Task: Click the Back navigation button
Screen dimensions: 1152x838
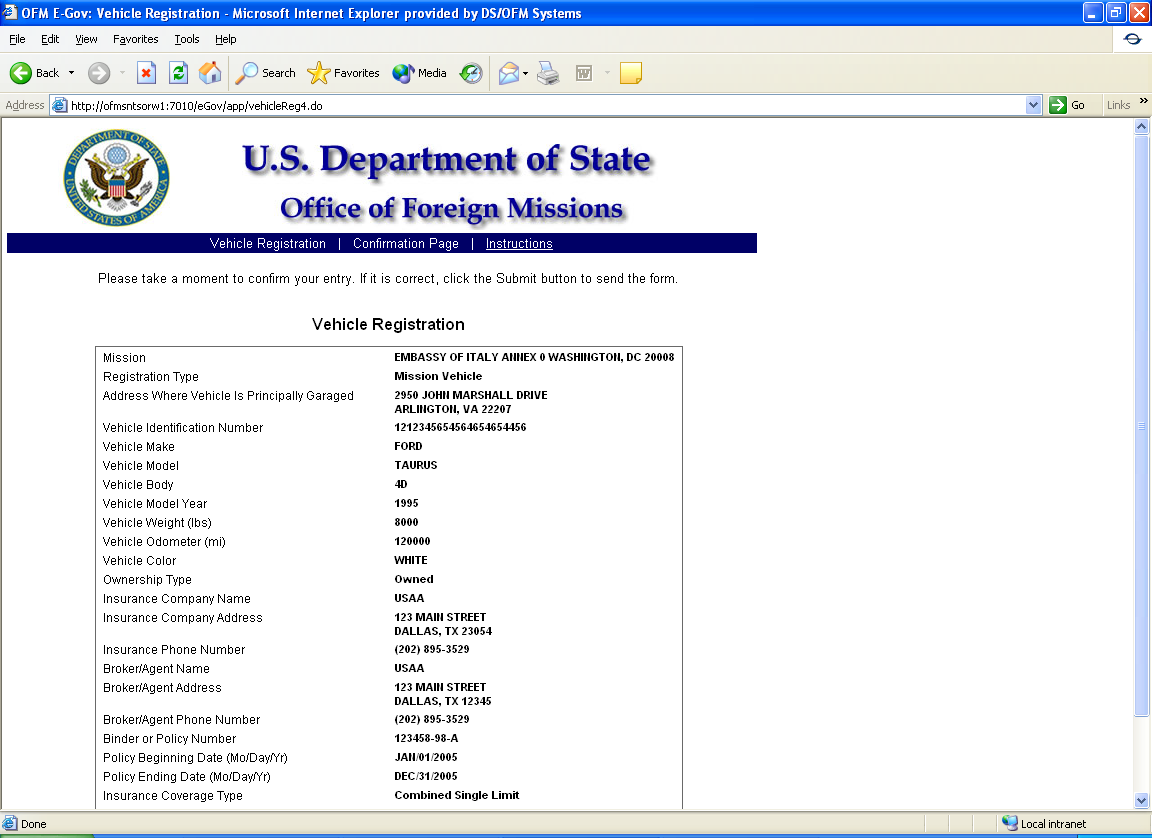Action: [x=35, y=73]
